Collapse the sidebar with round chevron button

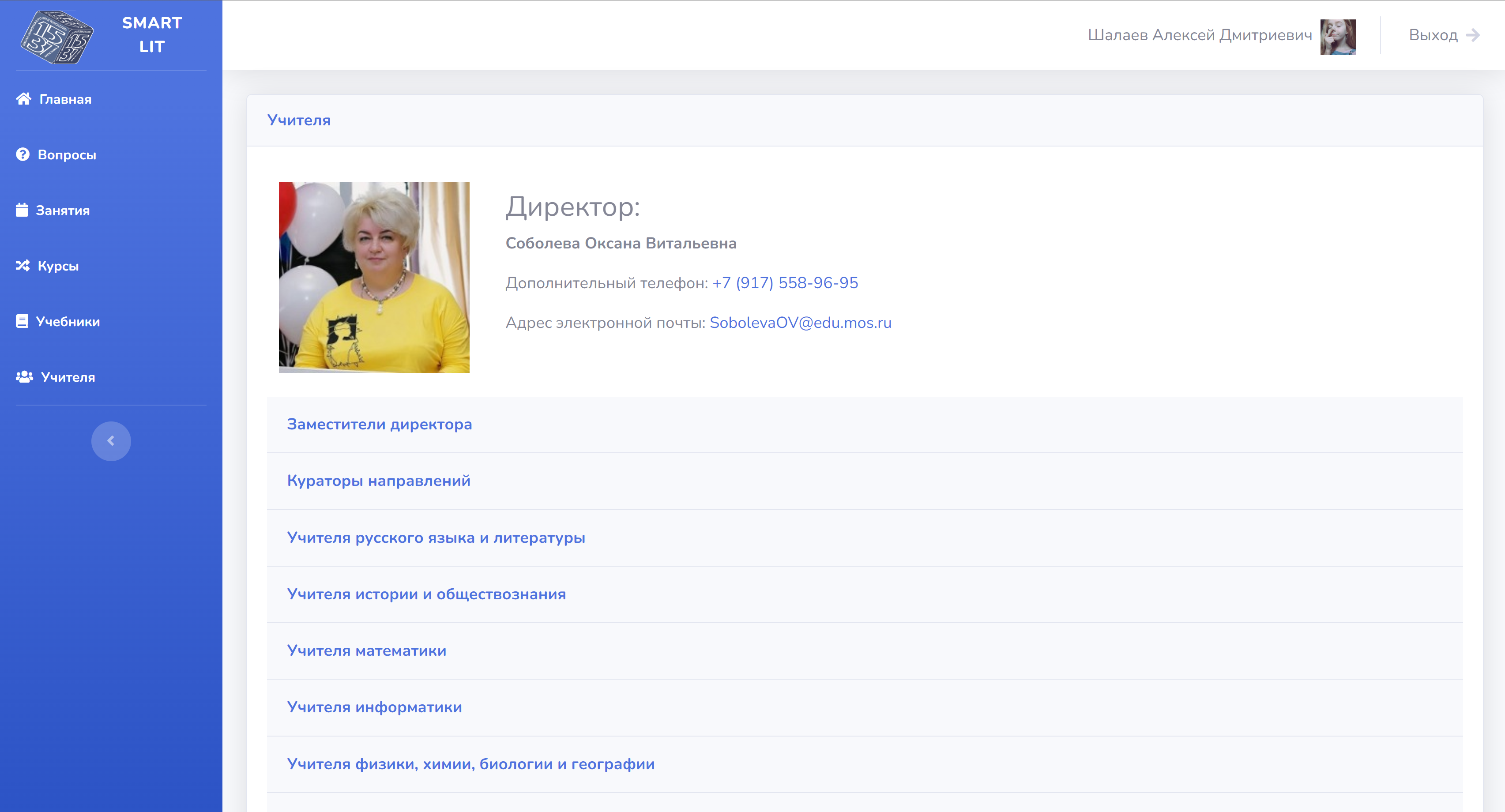coord(111,441)
